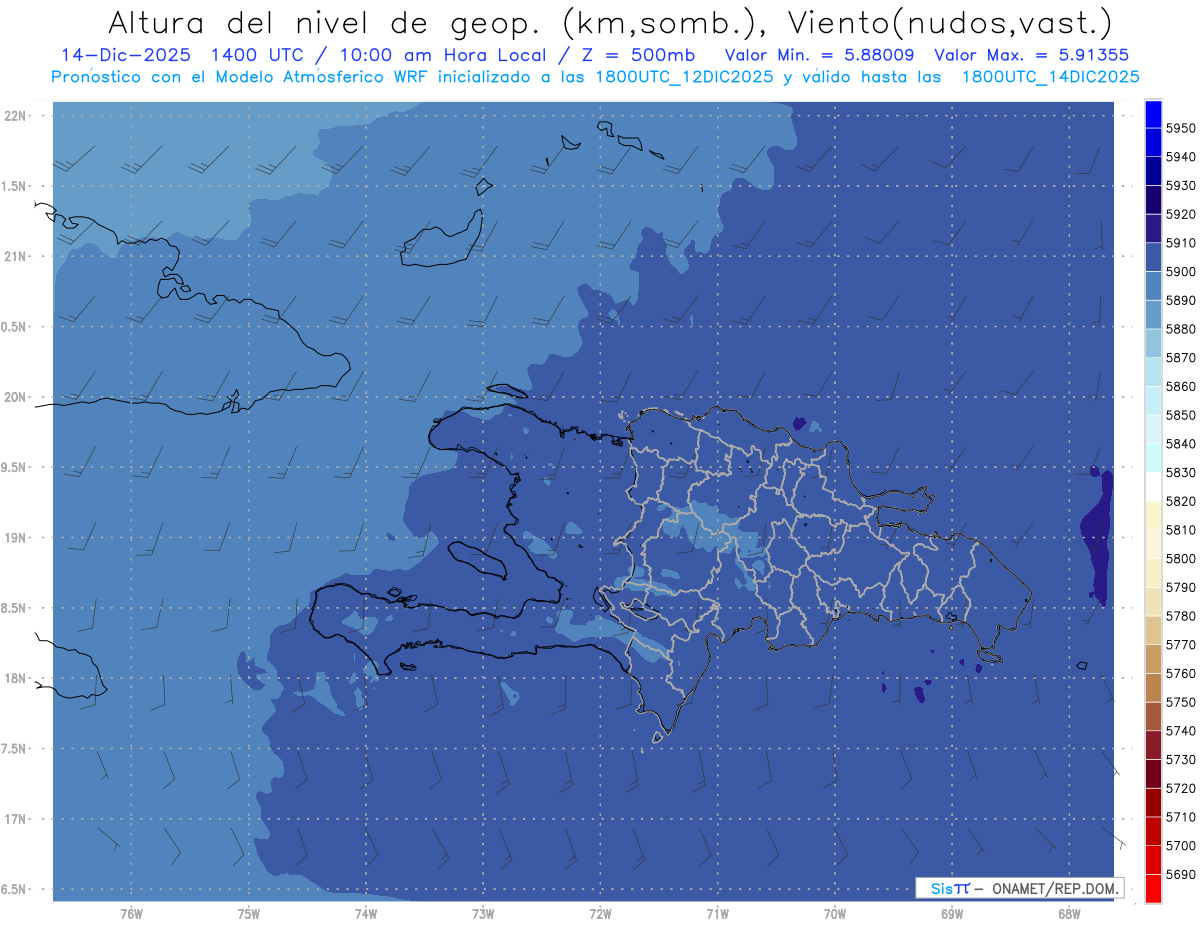1200x927 pixels.
Task: Click the '76W' longitude label
Action: [x=131, y=914]
